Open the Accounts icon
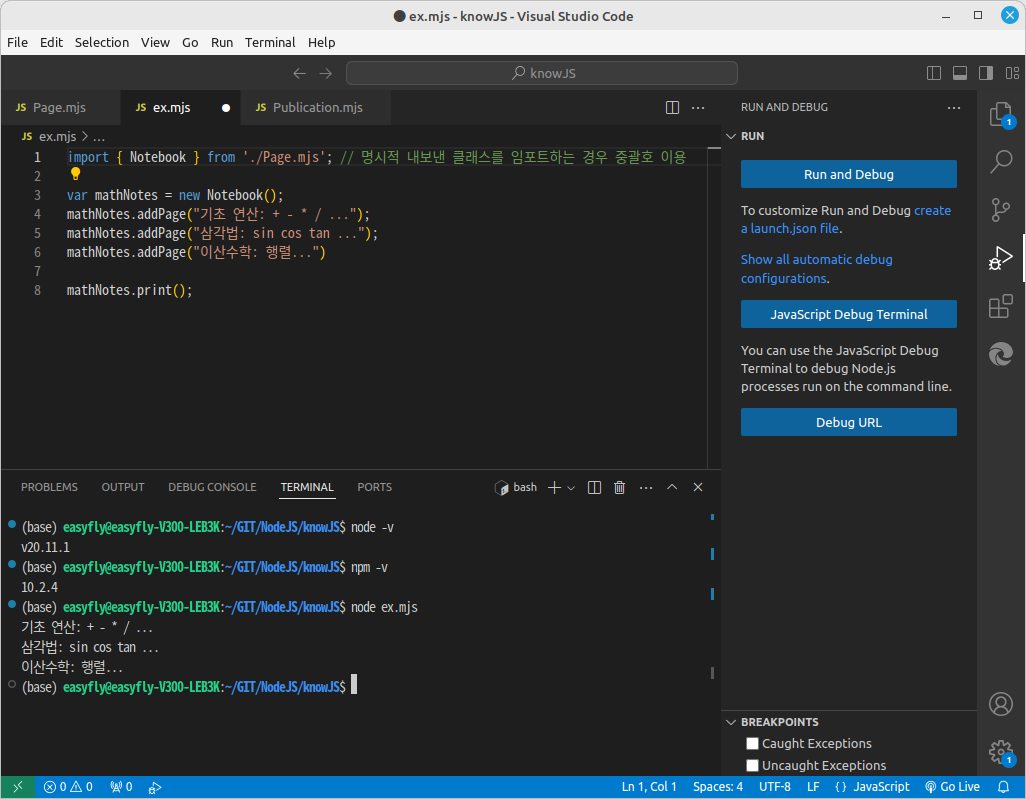The height and width of the screenshot is (799, 1026). click(1000, 704)
